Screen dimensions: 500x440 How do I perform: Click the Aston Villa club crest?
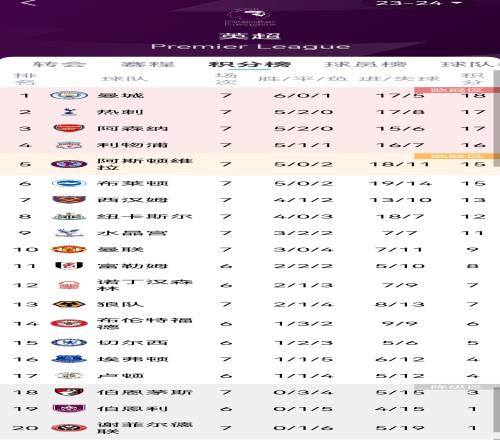69,164
